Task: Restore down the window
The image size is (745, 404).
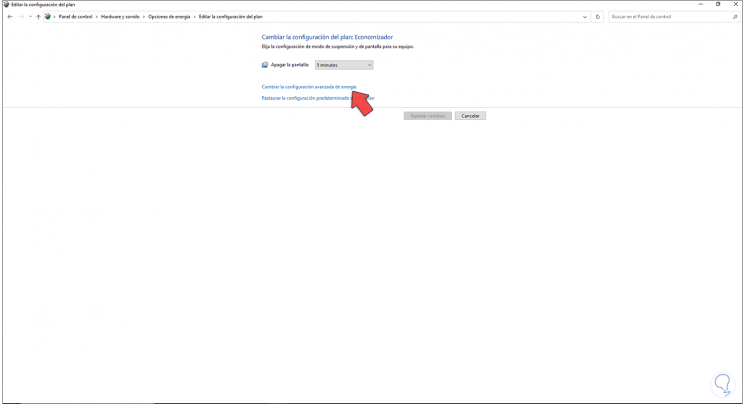Action: 718,4
